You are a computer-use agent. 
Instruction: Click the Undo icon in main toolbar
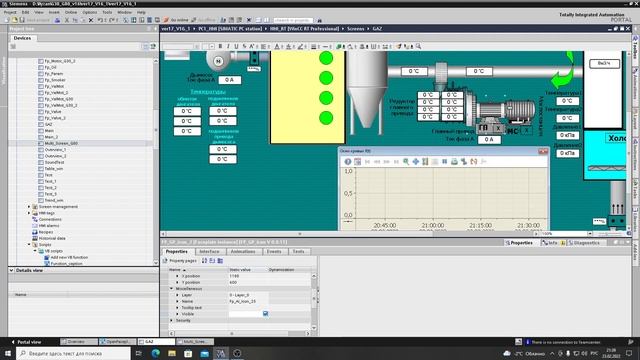[100, 20]
